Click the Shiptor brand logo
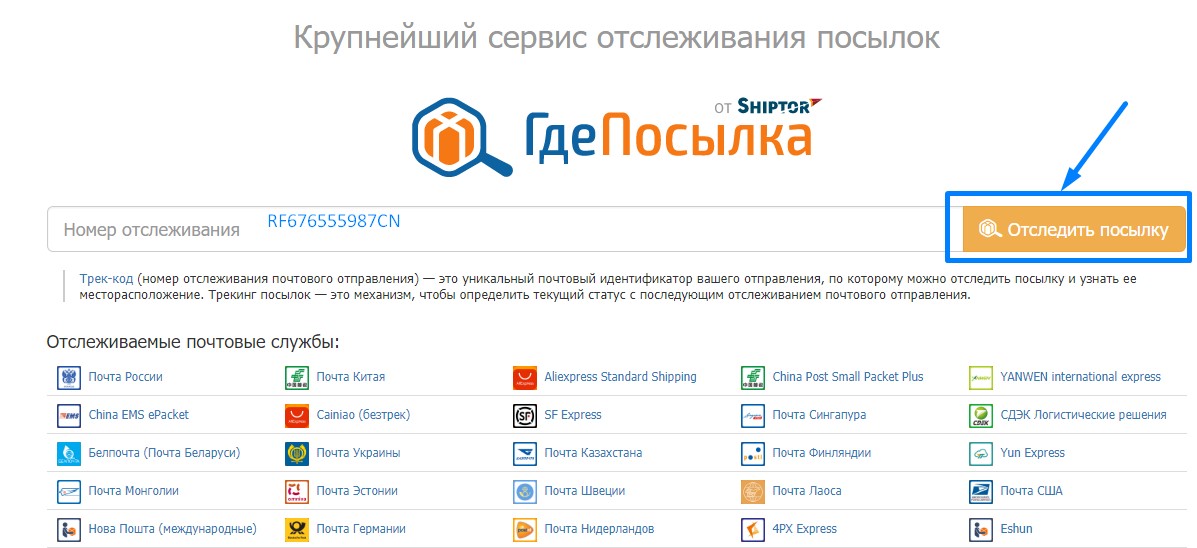The height and width of the screenshot is (548, 1197). point(779,106)
